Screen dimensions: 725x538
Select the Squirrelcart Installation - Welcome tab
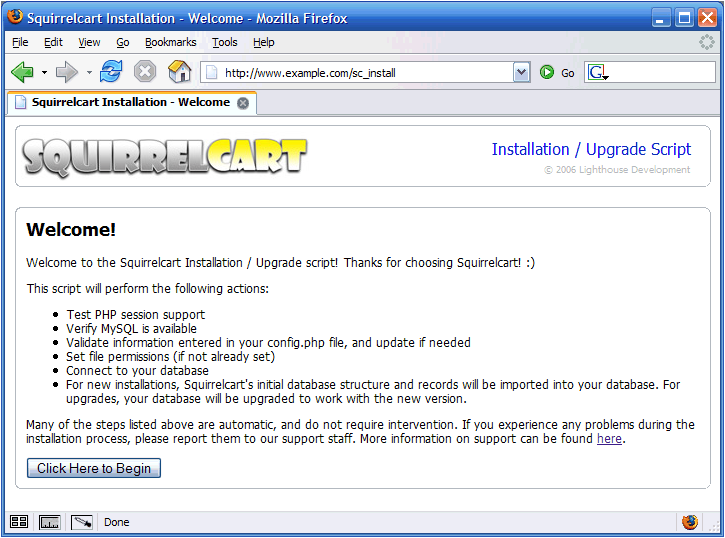(x=130, y=102)
